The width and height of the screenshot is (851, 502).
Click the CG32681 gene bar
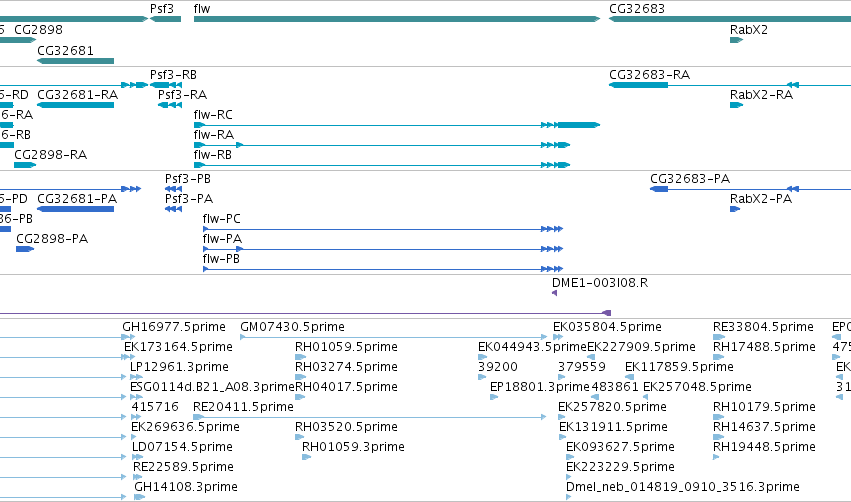pos(75,61)
